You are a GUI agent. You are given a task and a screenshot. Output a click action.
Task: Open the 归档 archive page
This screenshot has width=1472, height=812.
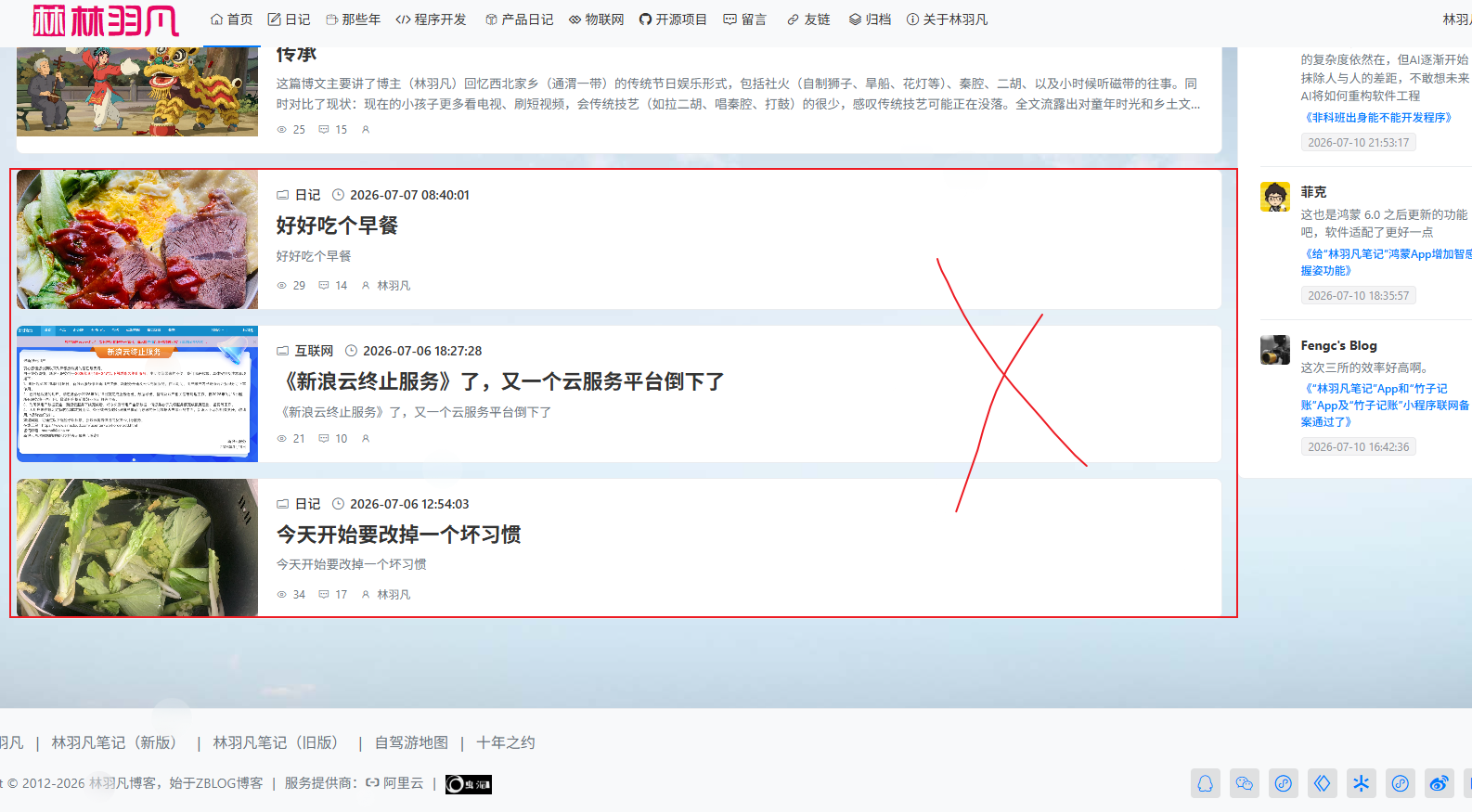(870, 19)
